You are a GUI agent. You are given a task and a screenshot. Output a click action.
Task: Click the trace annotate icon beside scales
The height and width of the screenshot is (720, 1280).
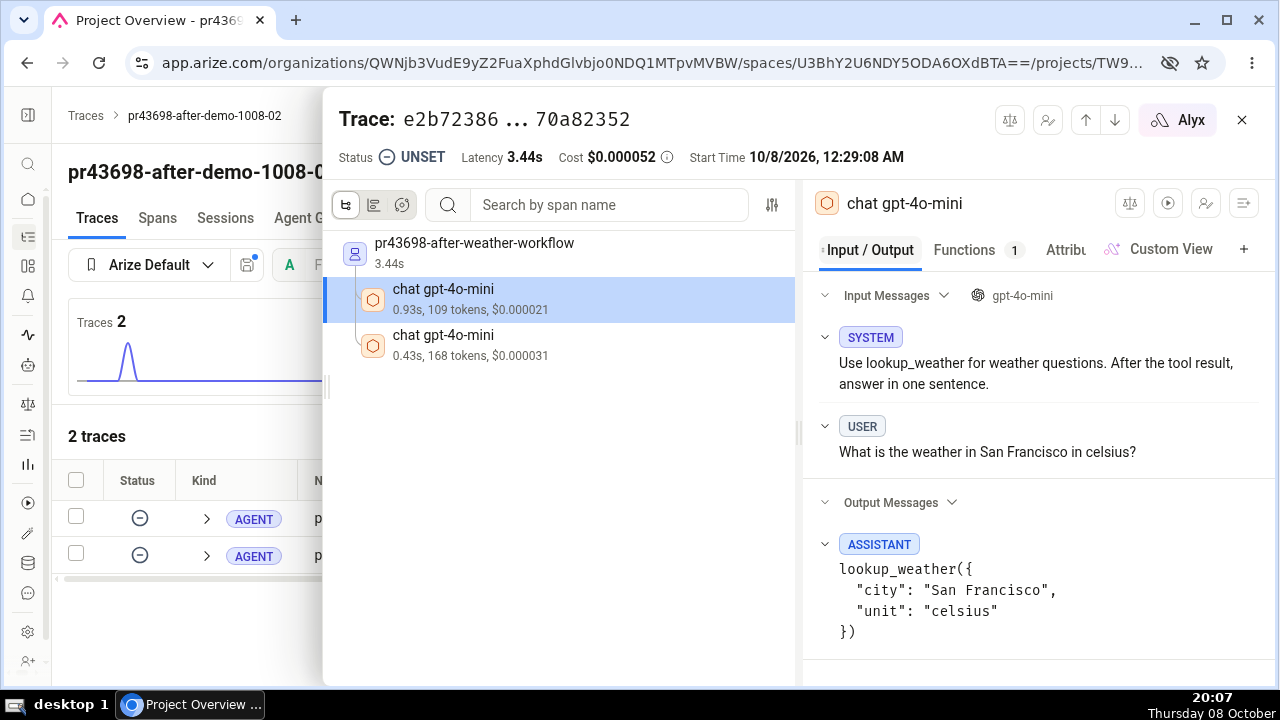click(x=1048, y=120)
